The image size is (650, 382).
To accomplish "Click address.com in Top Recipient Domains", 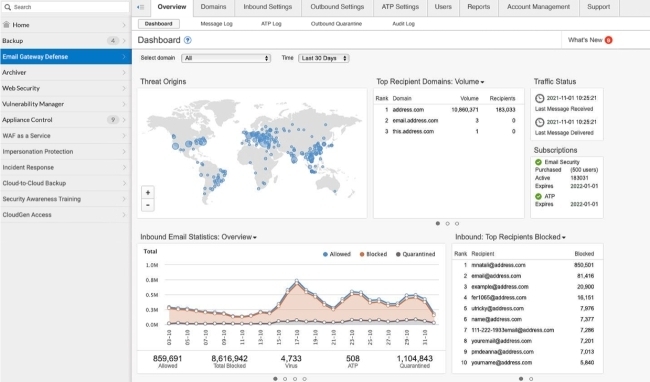I will [x=408, y=110].
